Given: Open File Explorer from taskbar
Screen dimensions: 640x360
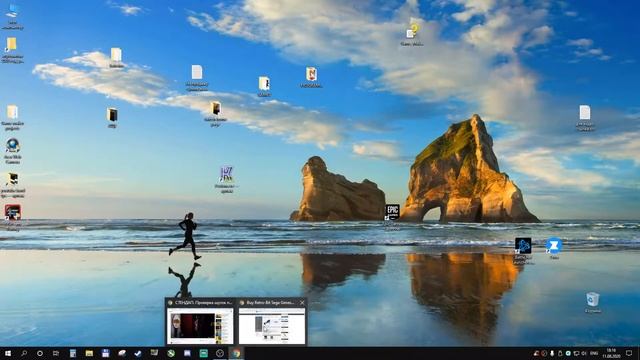Looking at the screenshot, I should (89, 353).
